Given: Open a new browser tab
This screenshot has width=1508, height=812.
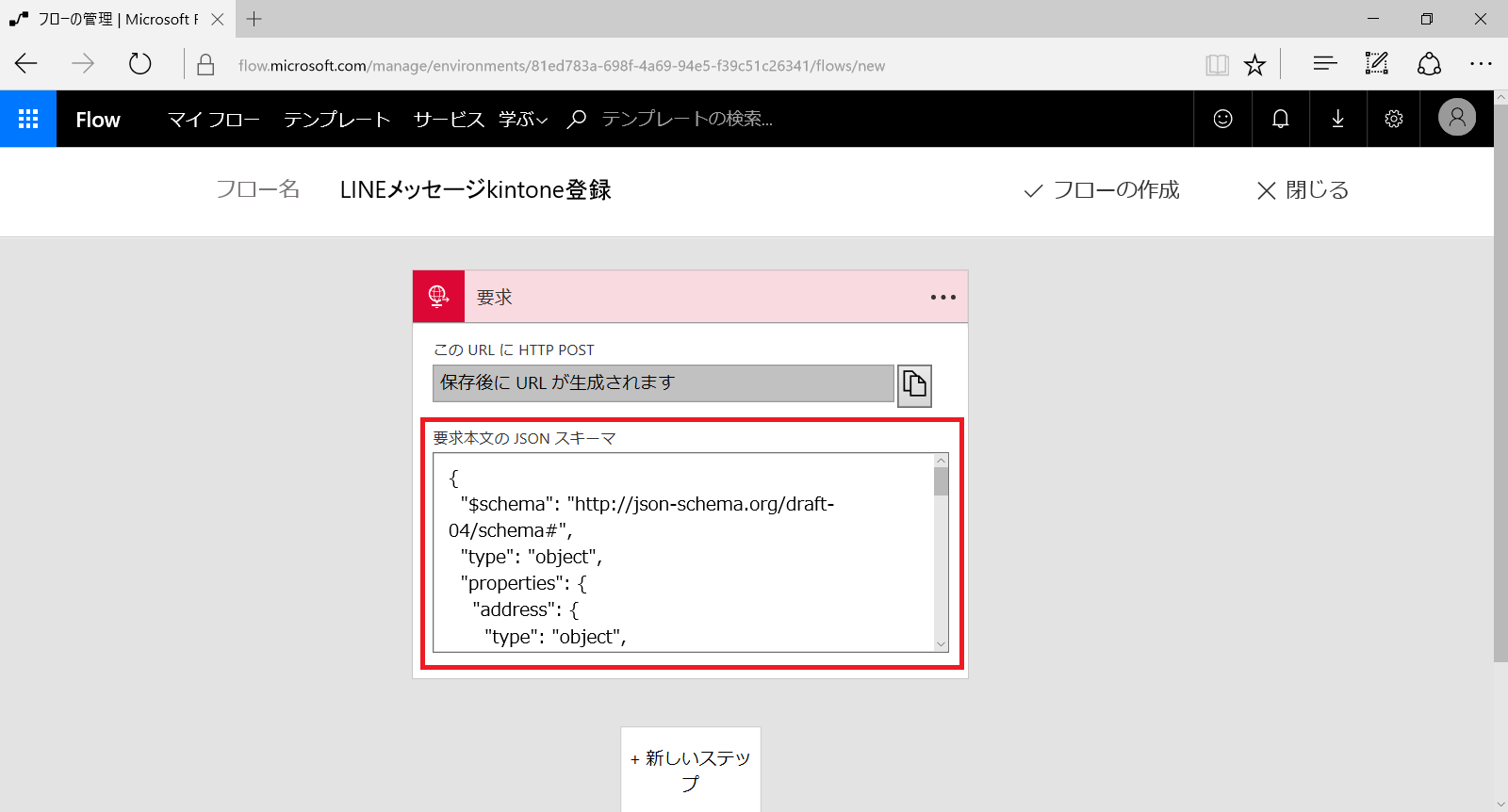Looking at the screenshot, I should point(254,19).
